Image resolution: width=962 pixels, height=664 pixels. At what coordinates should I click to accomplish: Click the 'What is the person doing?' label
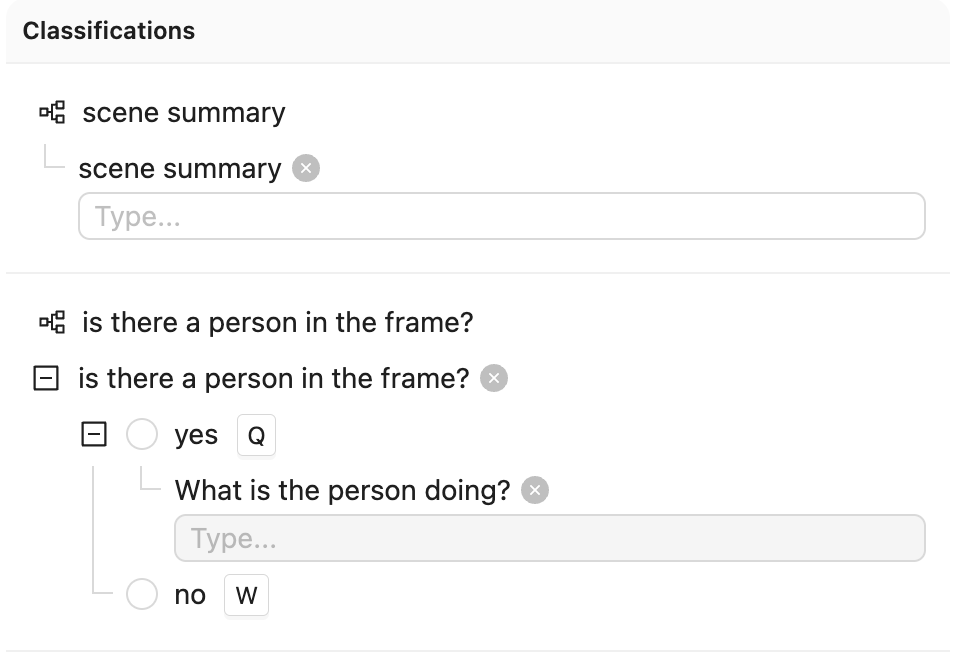click(x=342, y=490)
